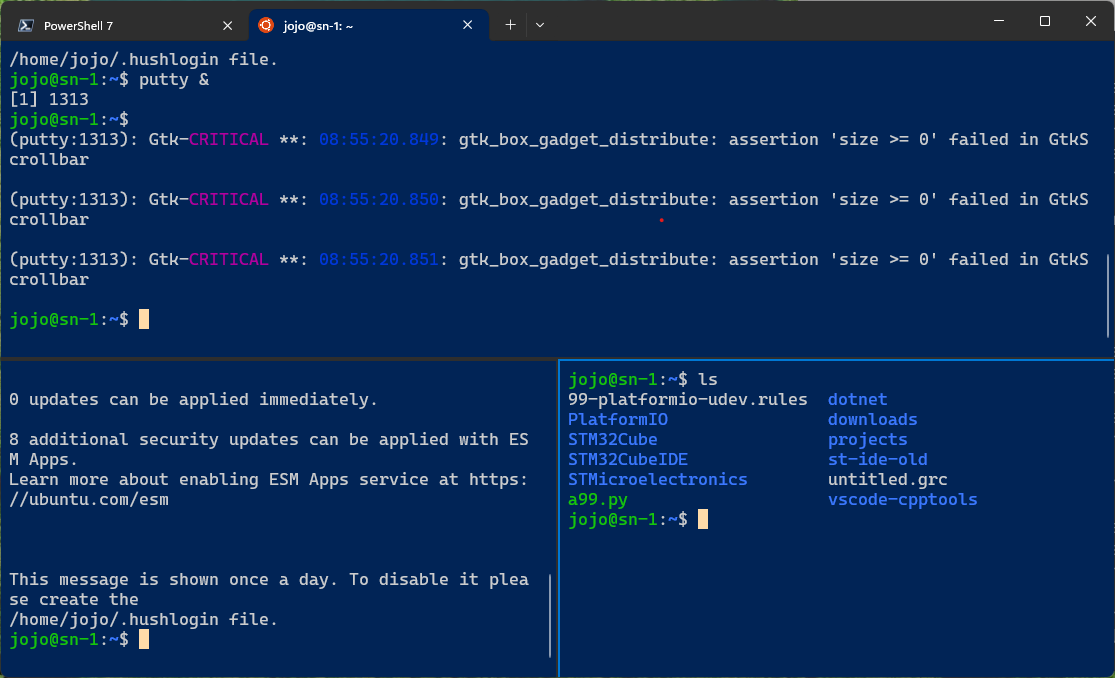
Task: Click the top pane's vertical scrollbar
Action: click(x=1108, y=295)
